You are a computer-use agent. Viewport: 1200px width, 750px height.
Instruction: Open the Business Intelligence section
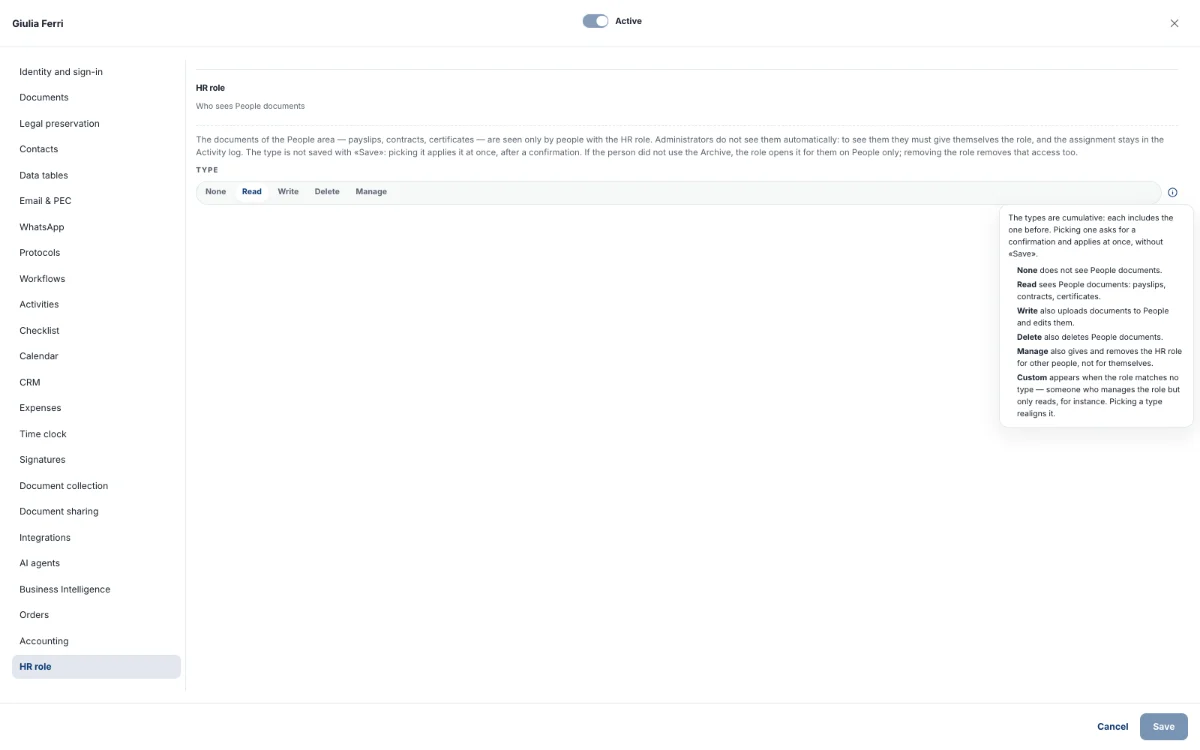[96, 589]
